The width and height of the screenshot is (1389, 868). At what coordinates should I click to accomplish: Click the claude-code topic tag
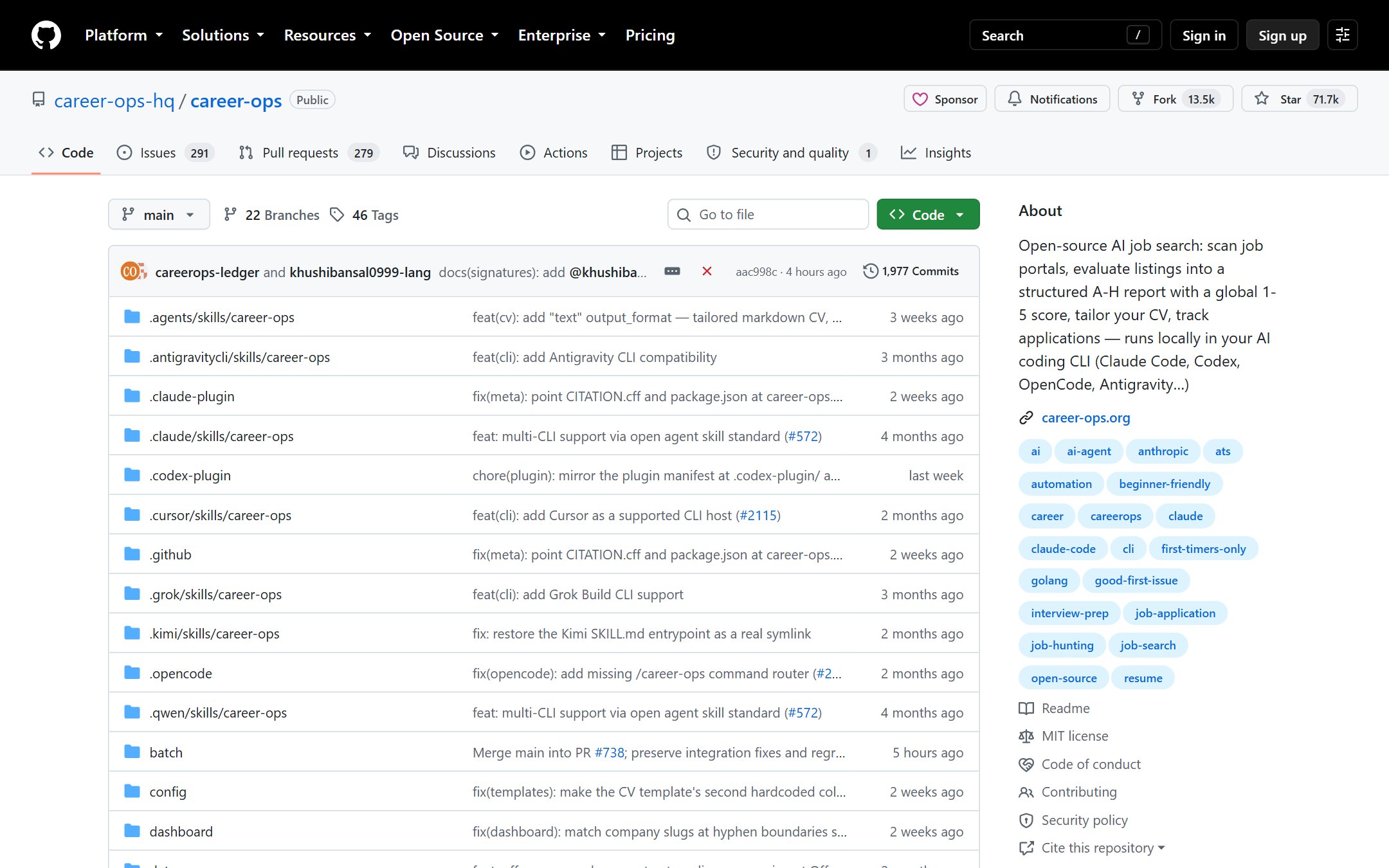click(x=1063, y=548)
